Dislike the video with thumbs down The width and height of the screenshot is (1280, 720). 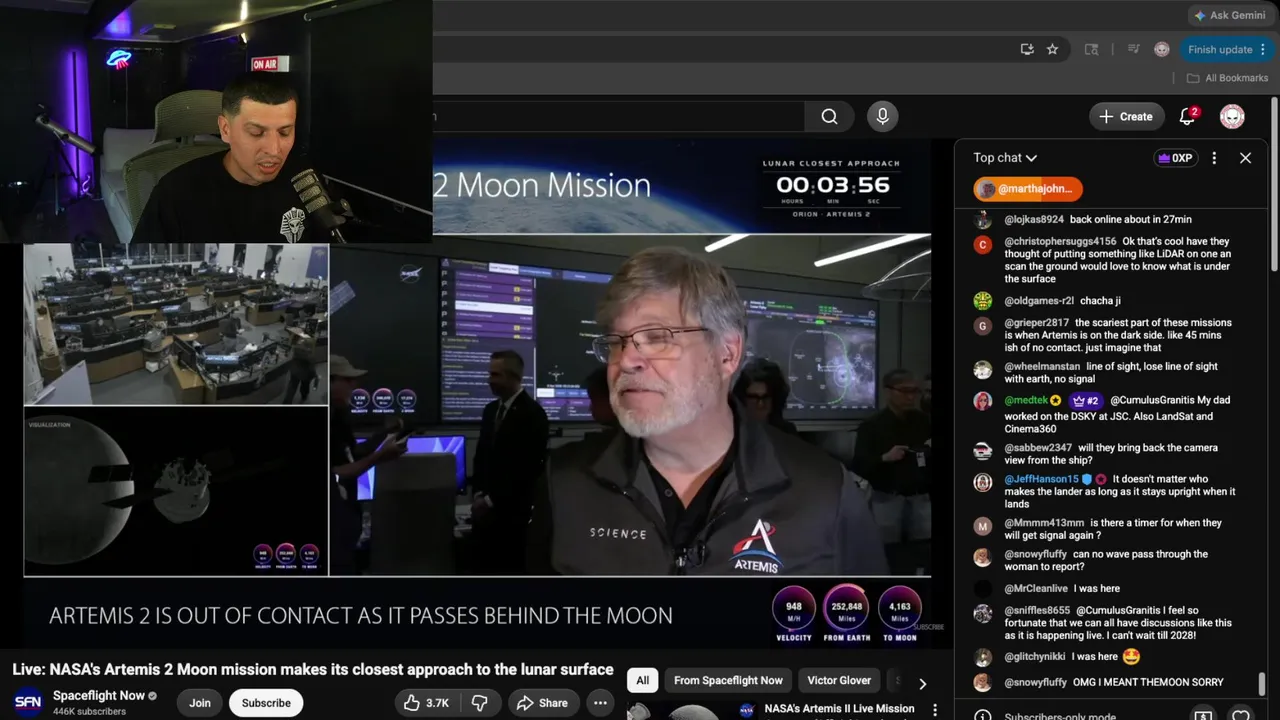pyautogui.click(x=479, y=703)
